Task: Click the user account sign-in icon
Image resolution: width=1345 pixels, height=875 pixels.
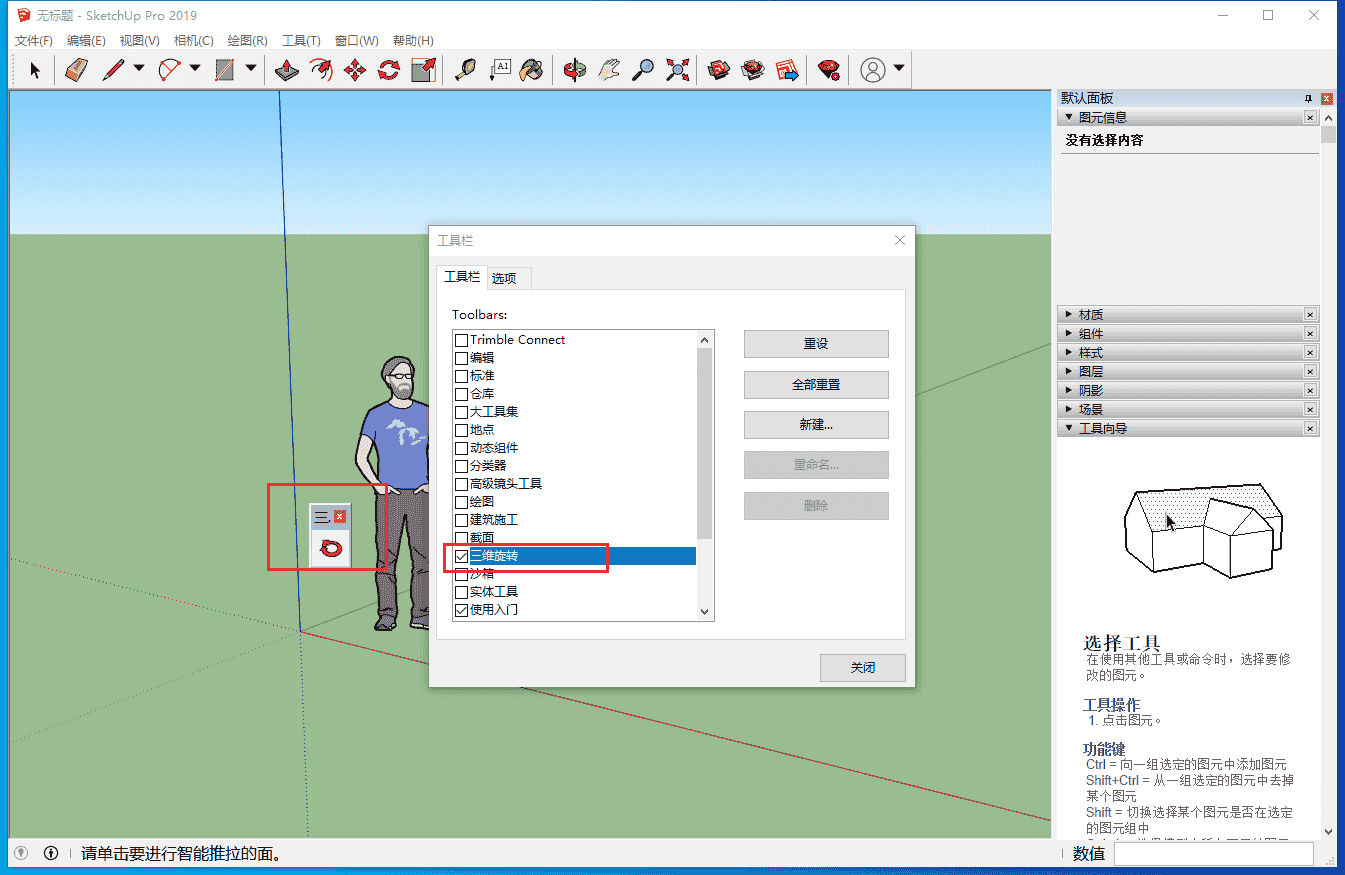Action: click(x=873, y=70)
